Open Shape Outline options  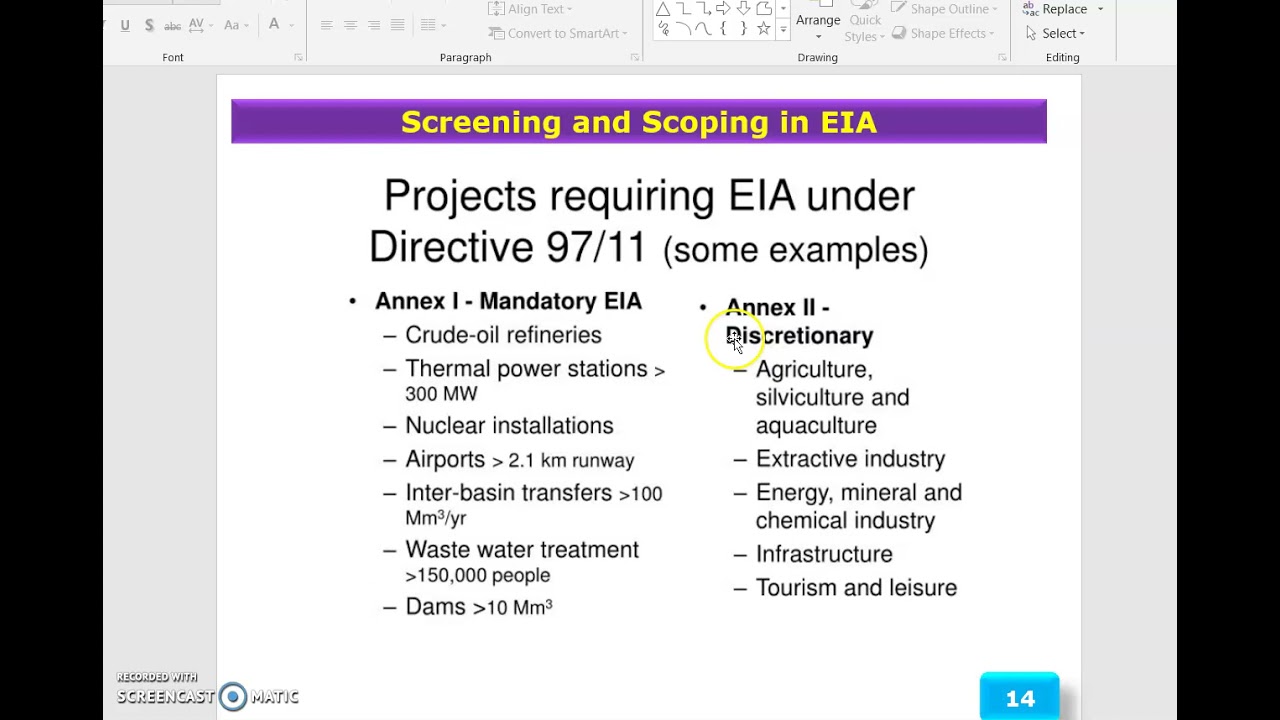coord(944,9)
